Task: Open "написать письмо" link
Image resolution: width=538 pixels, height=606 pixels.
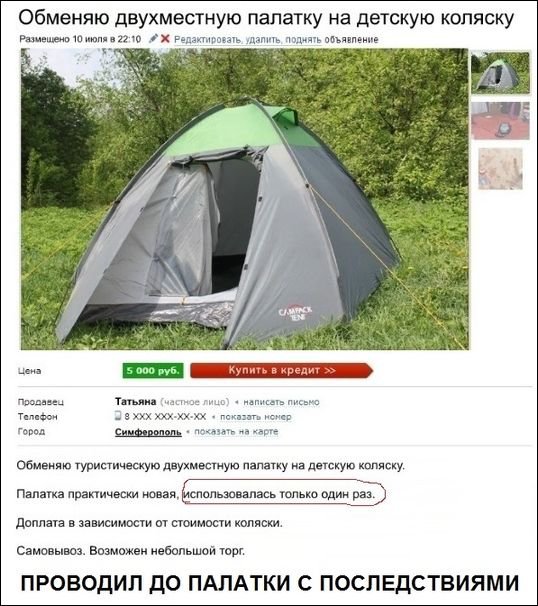Action: point(281,402)
